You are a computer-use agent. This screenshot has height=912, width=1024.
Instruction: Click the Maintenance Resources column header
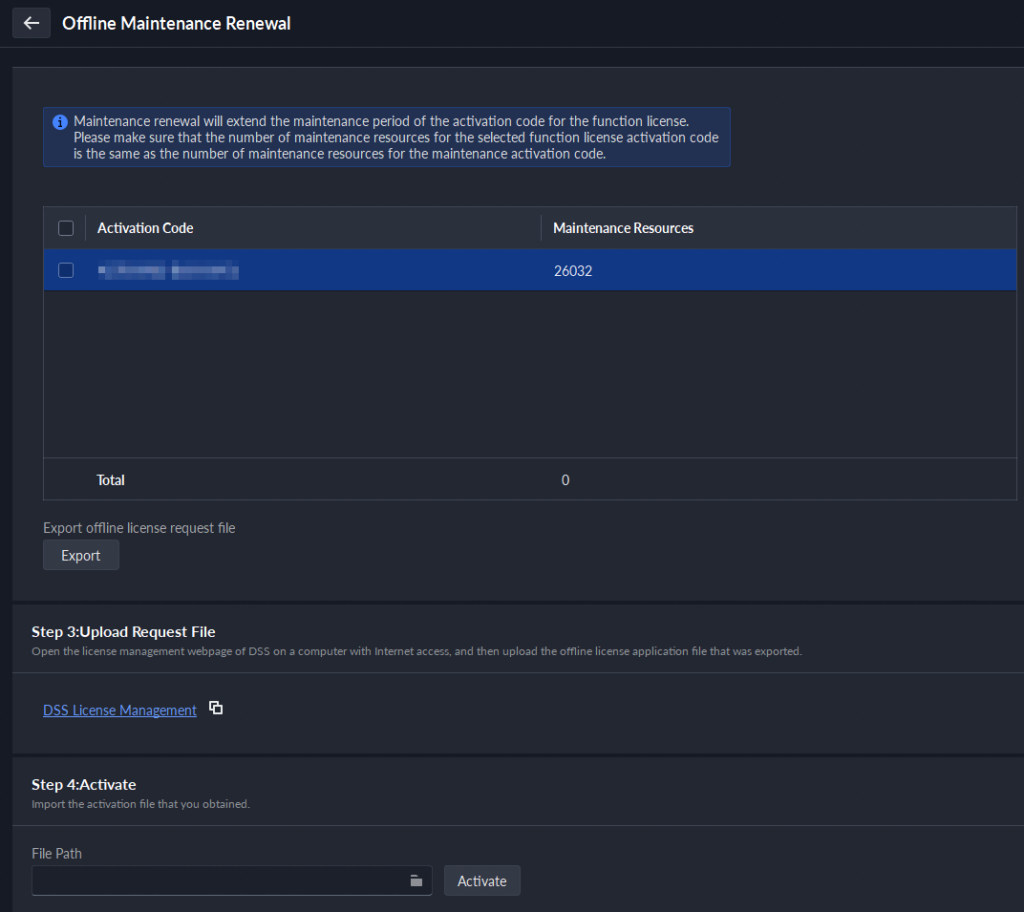point(623,228)
